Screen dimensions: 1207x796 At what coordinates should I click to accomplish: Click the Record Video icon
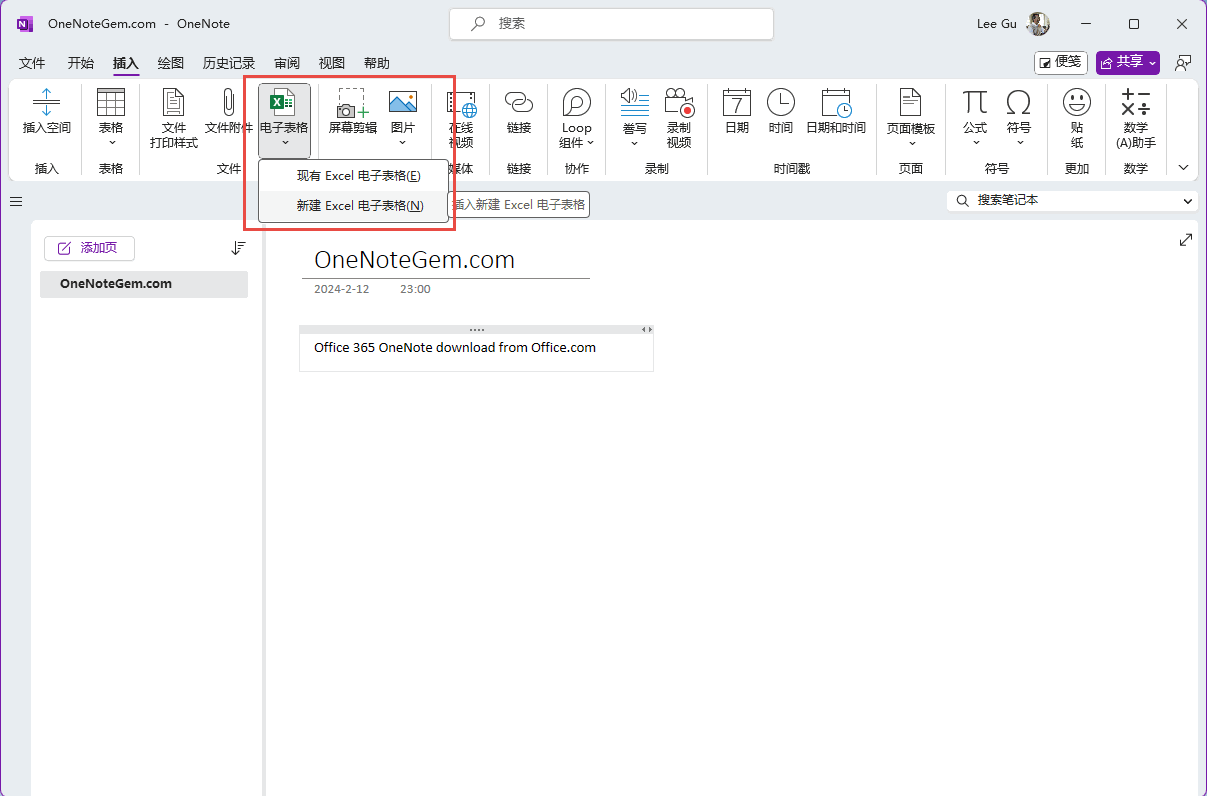pyautogui.click(x=678, y=102)
